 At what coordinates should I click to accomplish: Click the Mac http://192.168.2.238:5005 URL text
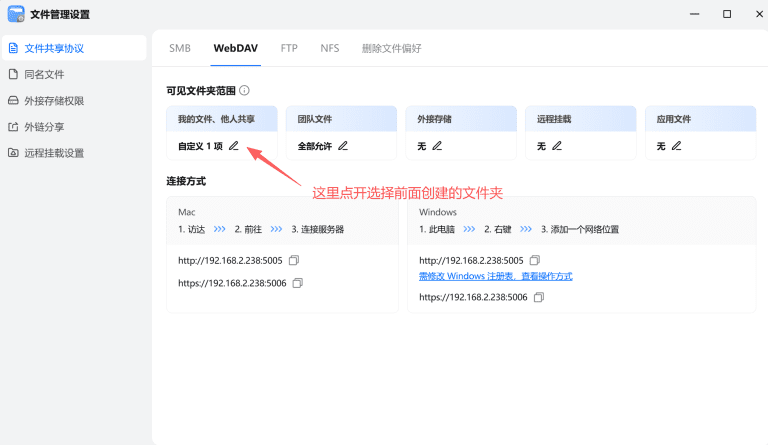tap(230, 260)
